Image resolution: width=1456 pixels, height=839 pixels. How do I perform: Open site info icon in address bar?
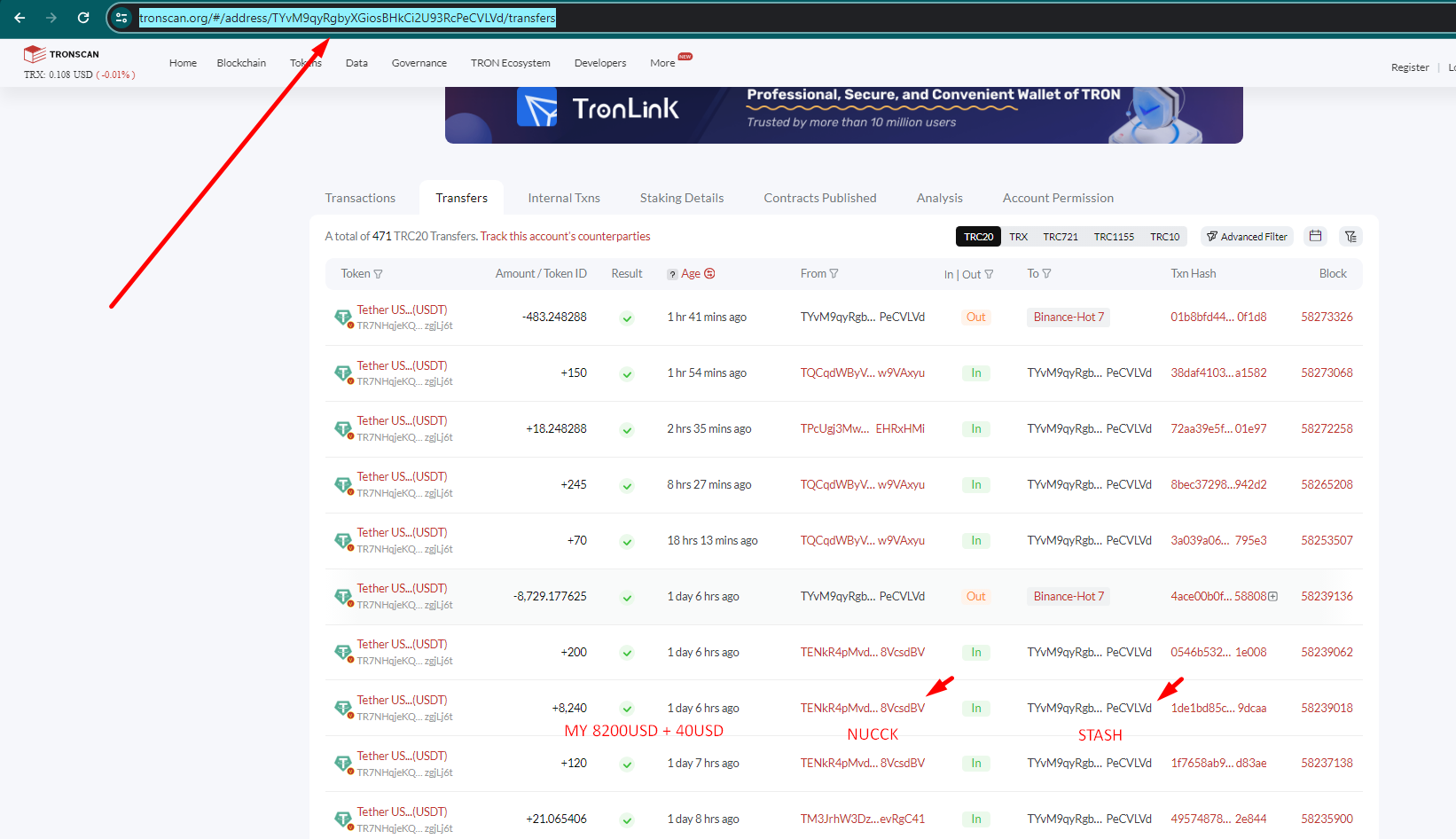tap(122, 18)
